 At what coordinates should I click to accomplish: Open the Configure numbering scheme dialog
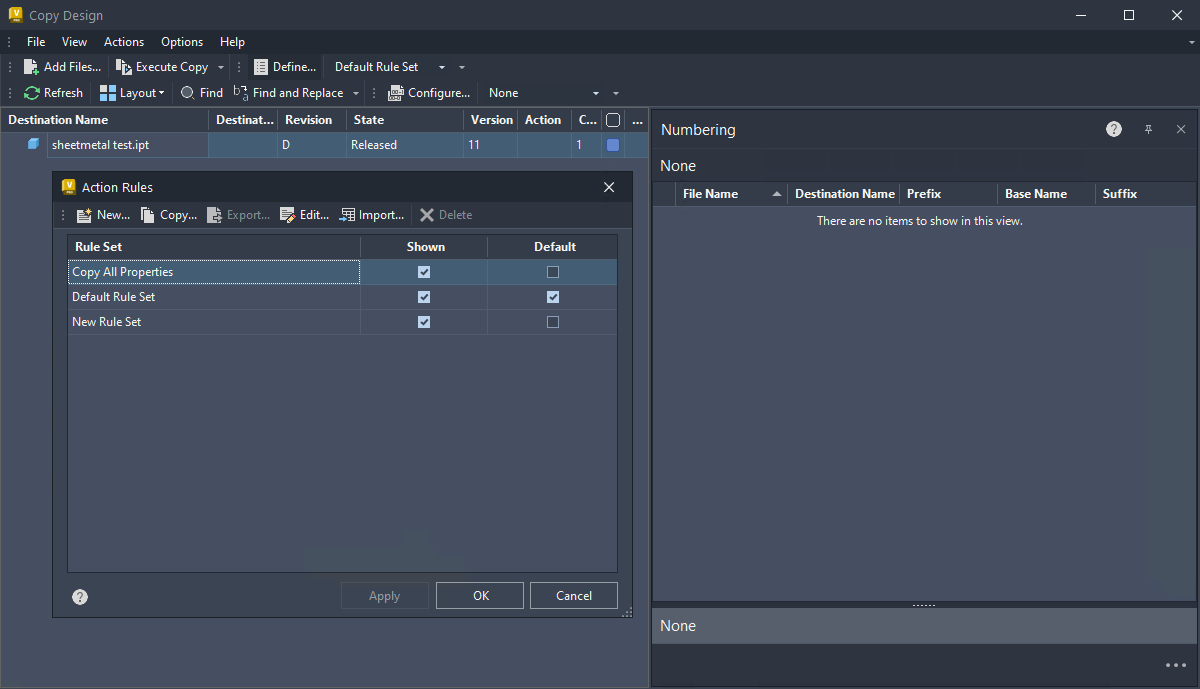coord(429,92)
